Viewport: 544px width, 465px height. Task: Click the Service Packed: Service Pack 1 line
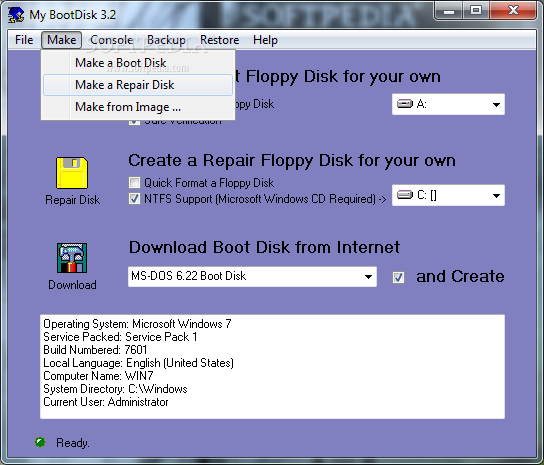coord(120,337)
